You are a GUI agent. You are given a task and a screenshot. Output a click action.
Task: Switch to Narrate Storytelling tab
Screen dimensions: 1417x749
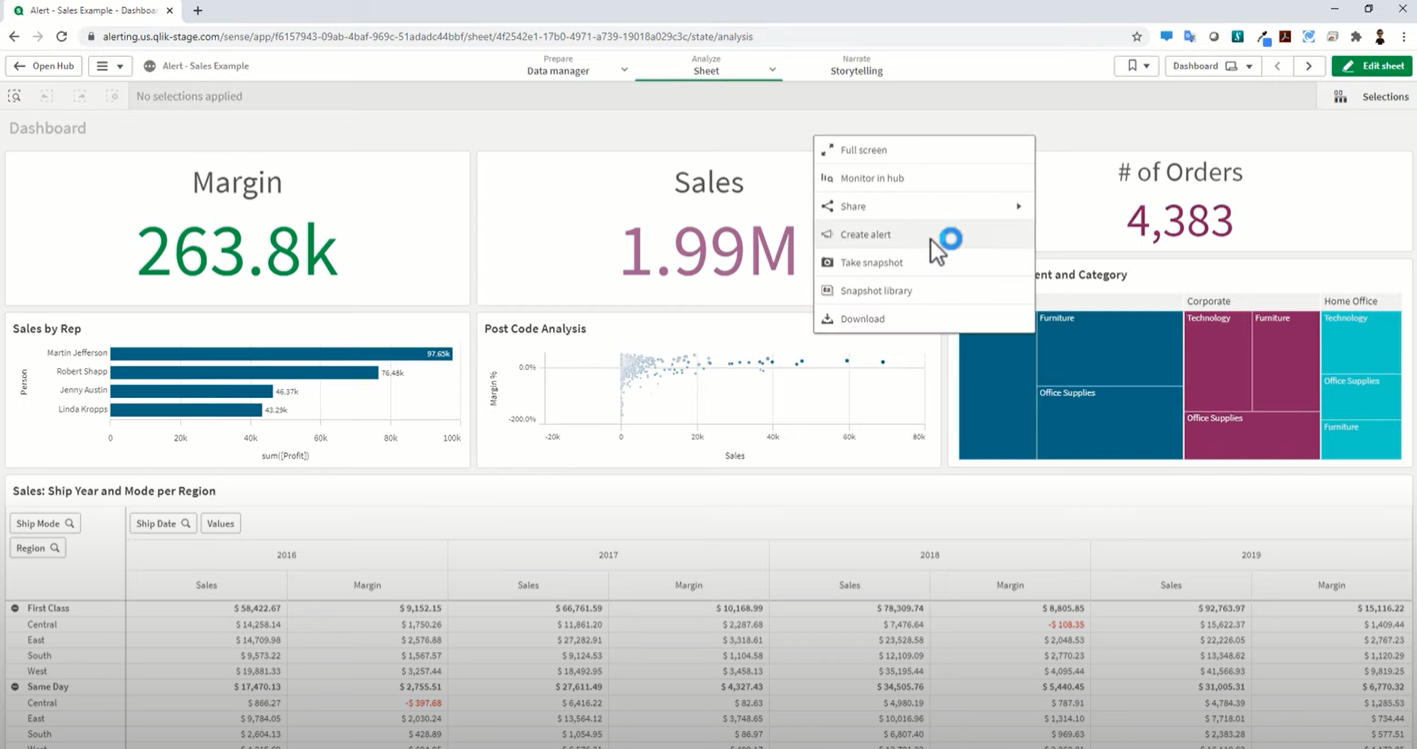tap(856, 66)
